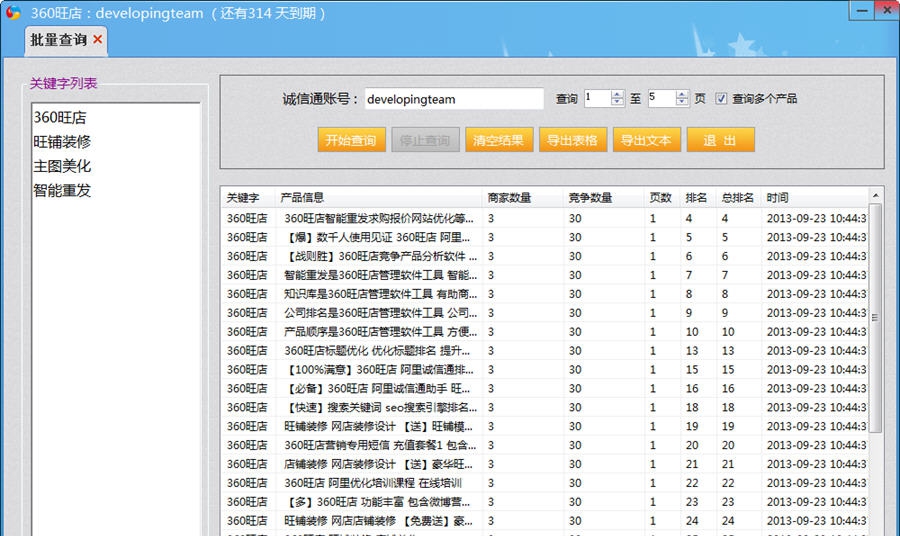Select keyword 旺铺装修 in the keyword list
This screenshot has height=536, width=900.
pos(62,142)
